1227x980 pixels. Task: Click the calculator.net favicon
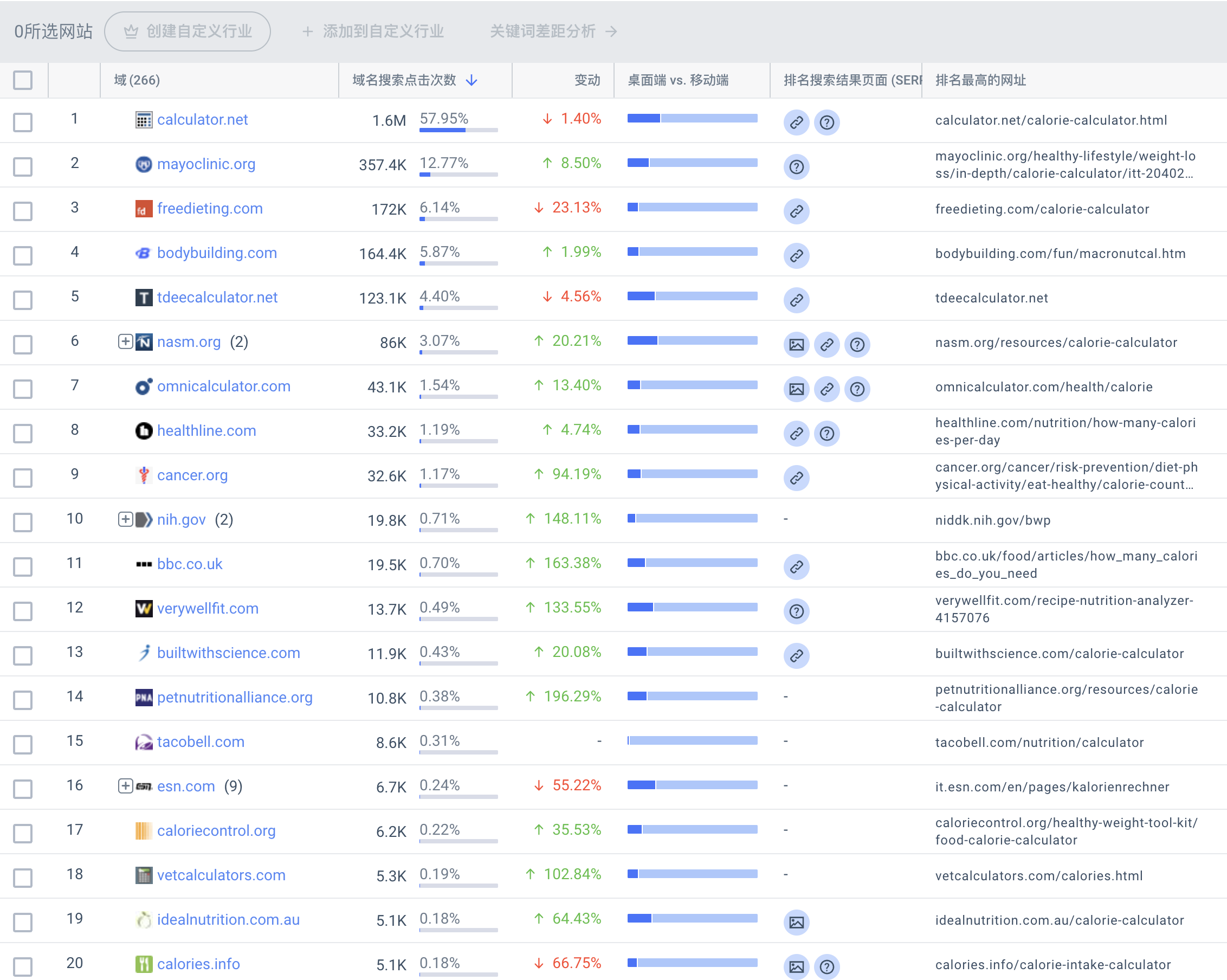click(x=144, y=120)
